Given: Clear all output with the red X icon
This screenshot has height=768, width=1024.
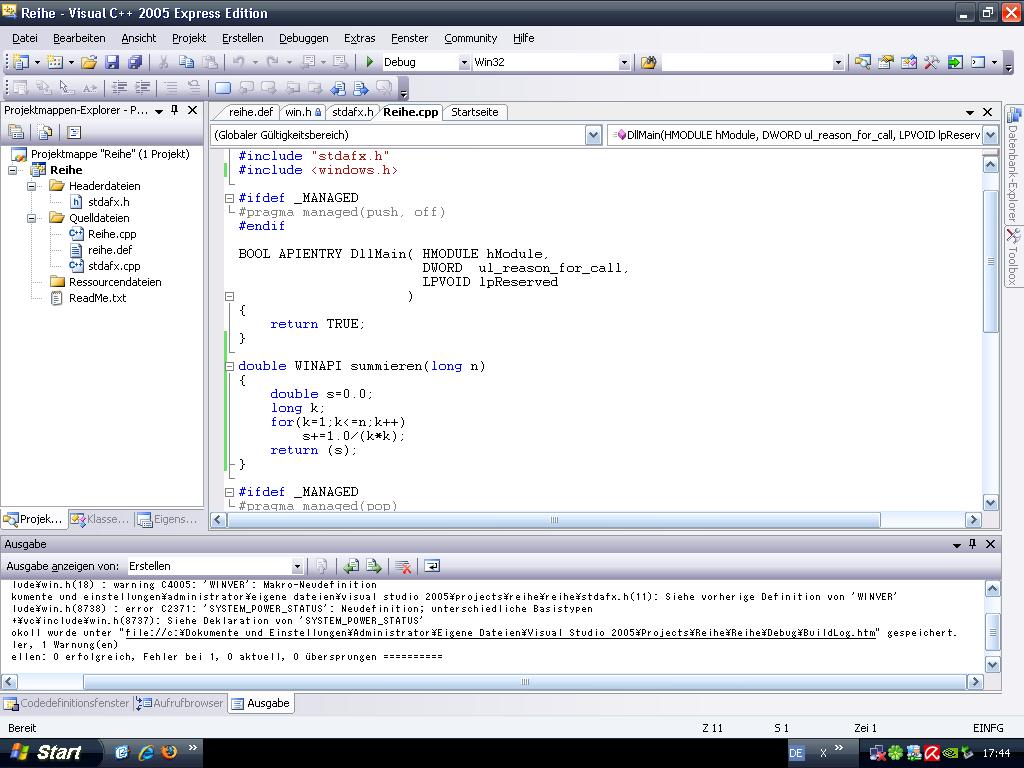Looking at the screenshot, I should click(x=403, y=566).
